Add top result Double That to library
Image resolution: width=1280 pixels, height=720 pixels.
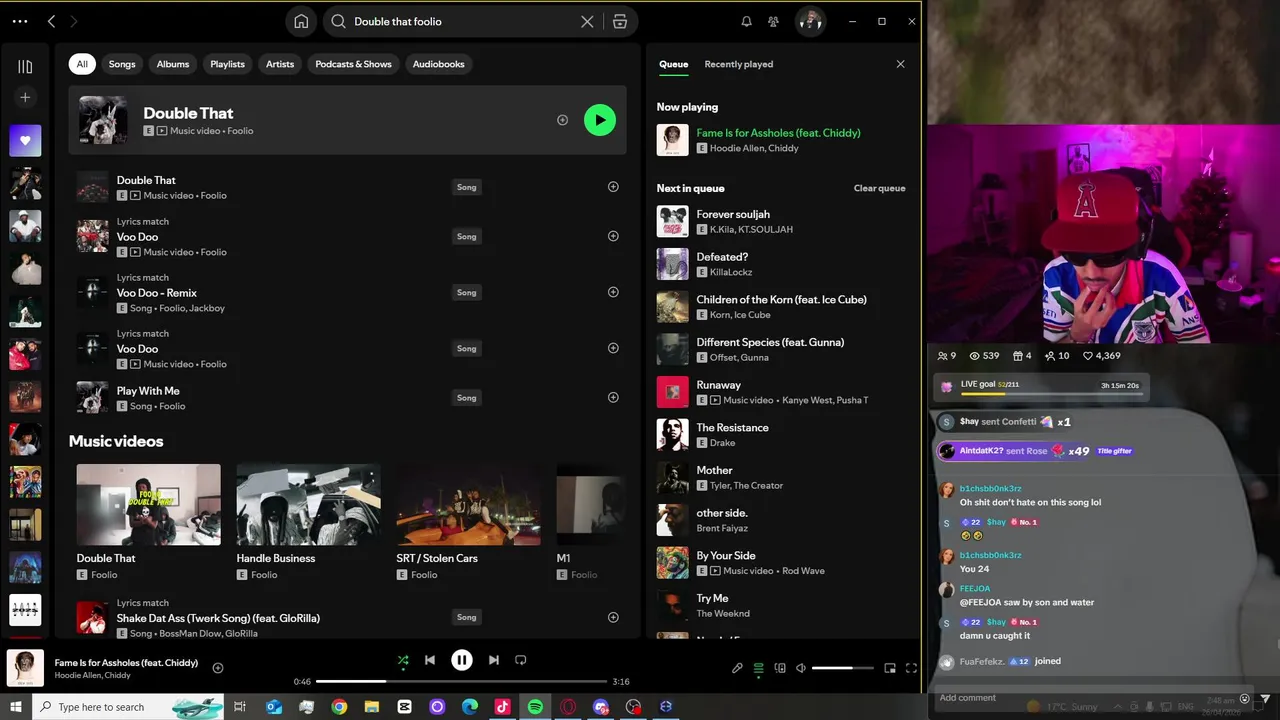[x=562, y=120]
